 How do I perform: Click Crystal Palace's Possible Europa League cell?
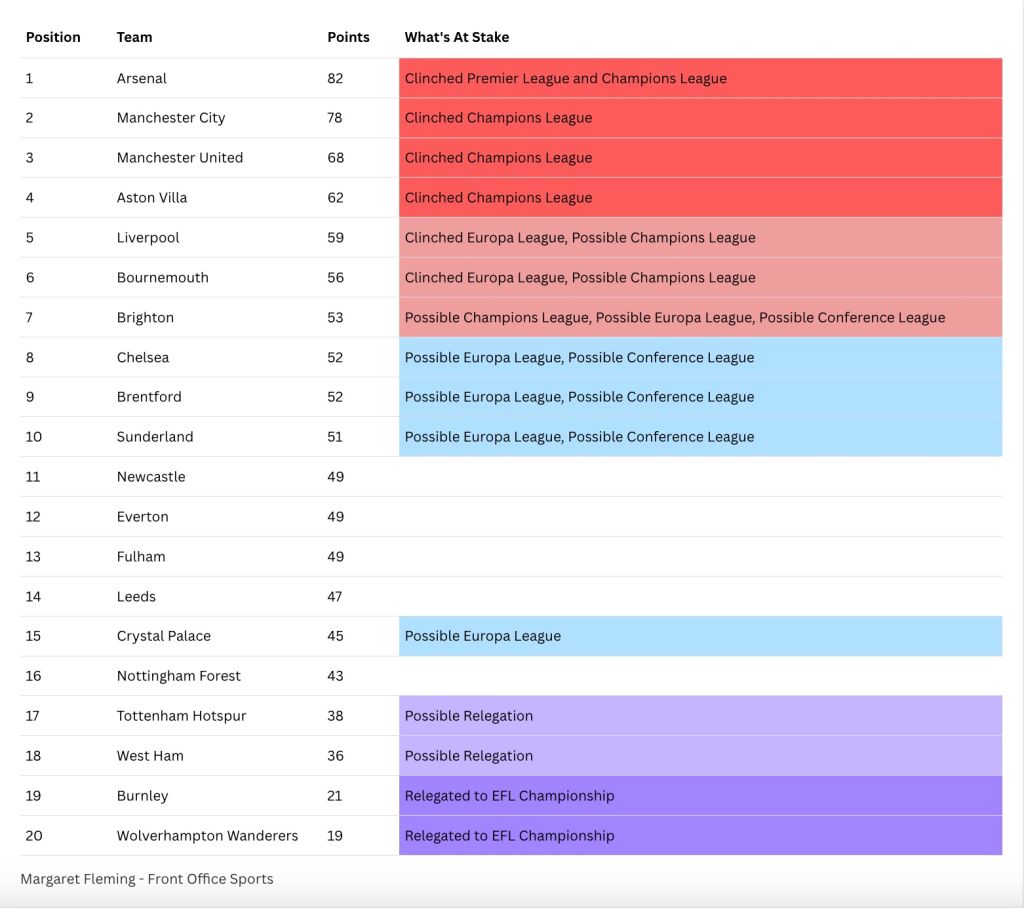[x=700, y=636]
